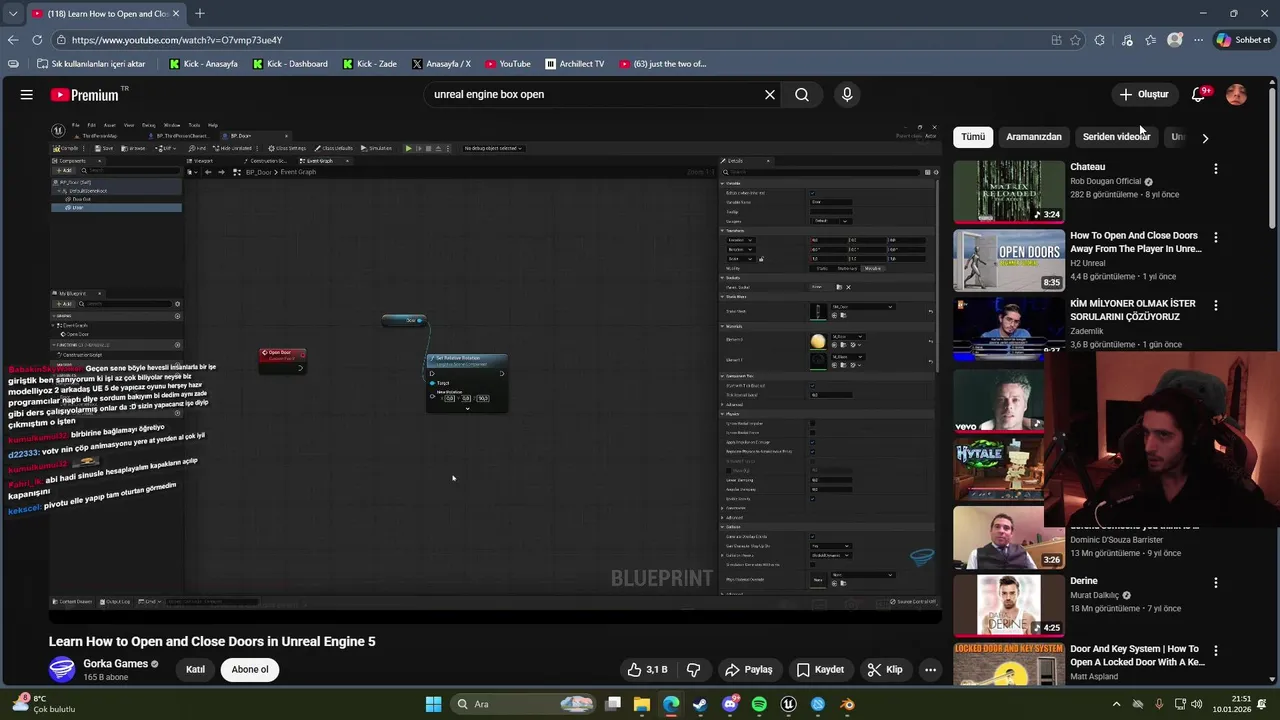Open Anasayfa / X bookmark

[x=441, y=64]
